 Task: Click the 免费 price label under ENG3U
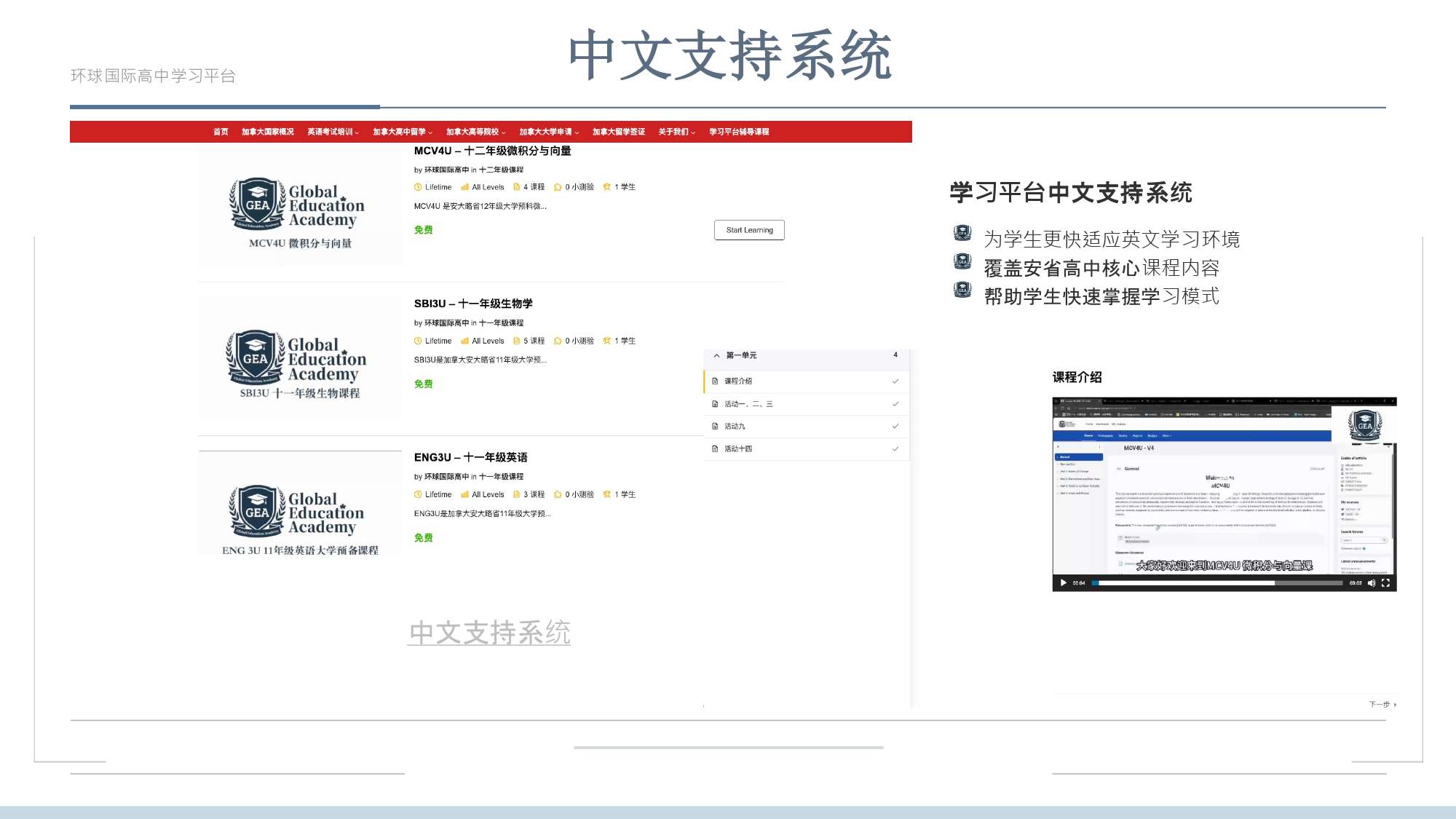tap(424, 538)
